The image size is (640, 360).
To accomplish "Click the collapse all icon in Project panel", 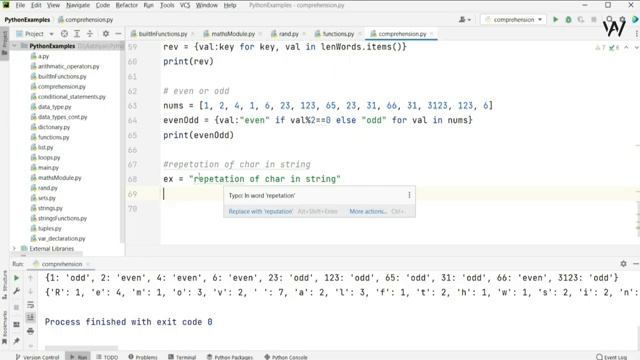I will click(90, 34).
